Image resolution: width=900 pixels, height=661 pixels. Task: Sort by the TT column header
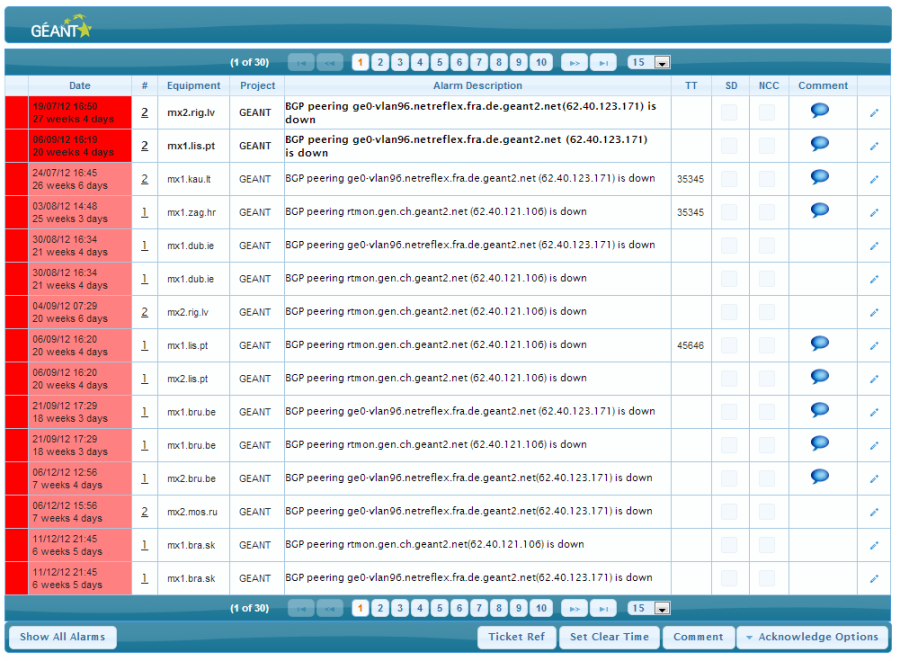pyautogui.click(x=691, y=85)
